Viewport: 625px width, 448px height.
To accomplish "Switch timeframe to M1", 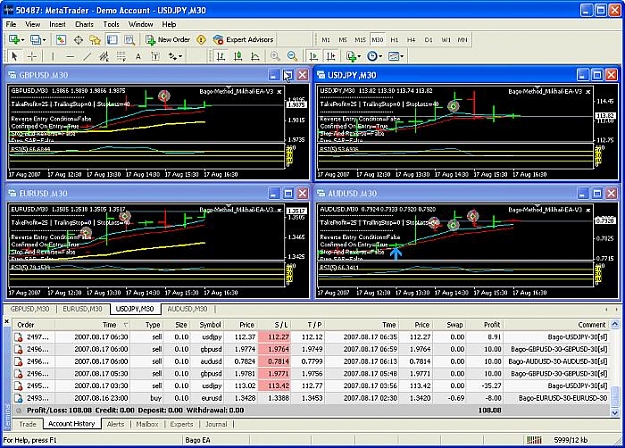I will pos(326,40).
